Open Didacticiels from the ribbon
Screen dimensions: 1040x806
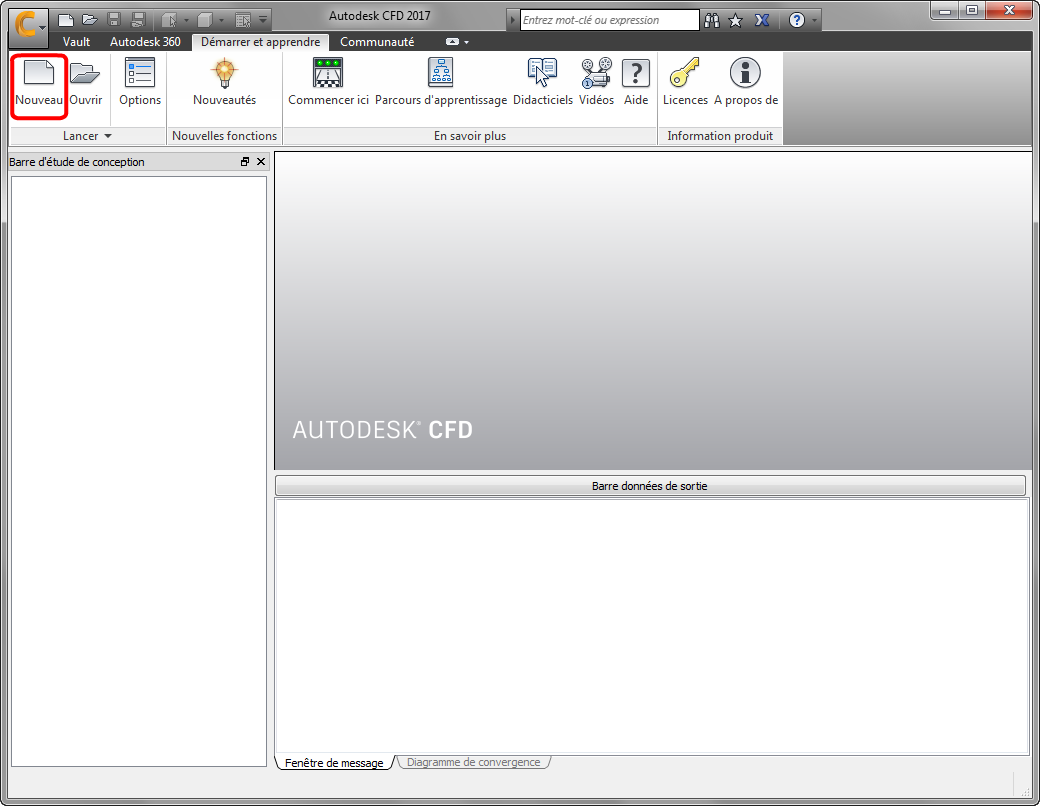point(543,82)
